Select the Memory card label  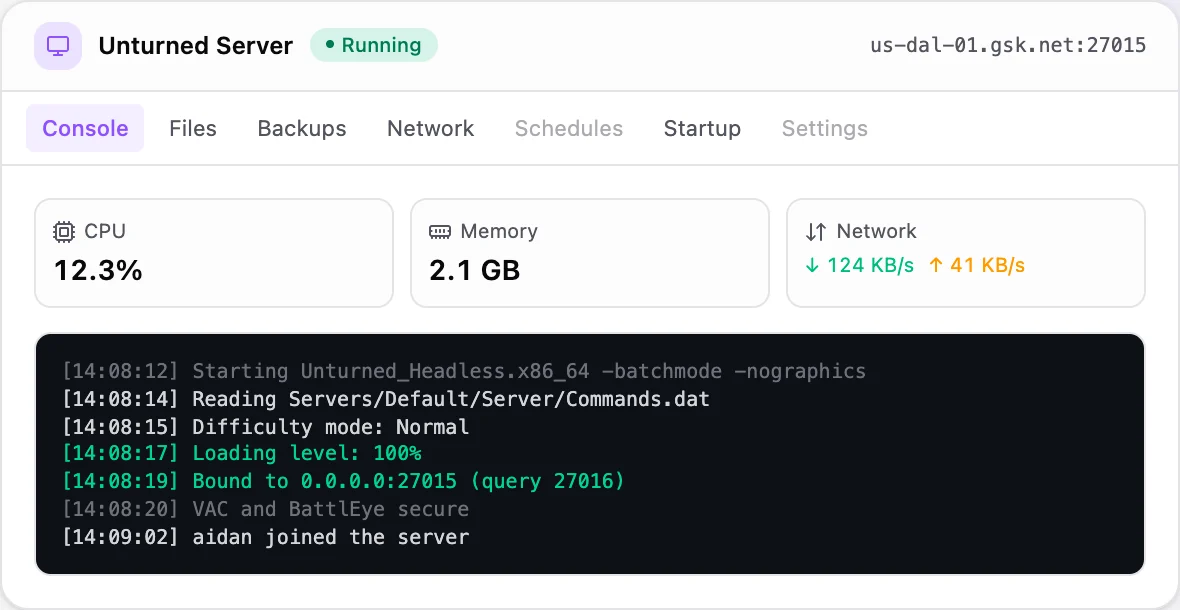499,231
